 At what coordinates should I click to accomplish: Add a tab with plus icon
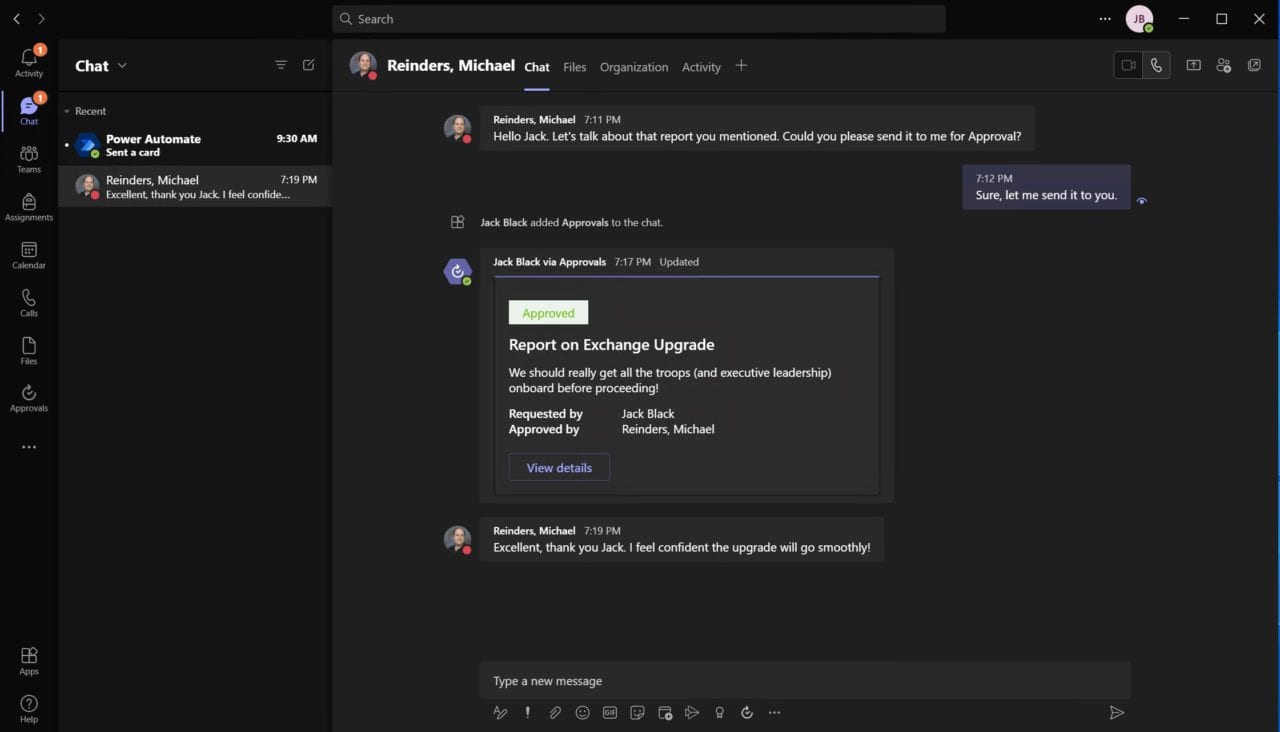click(x=741, y=66)
